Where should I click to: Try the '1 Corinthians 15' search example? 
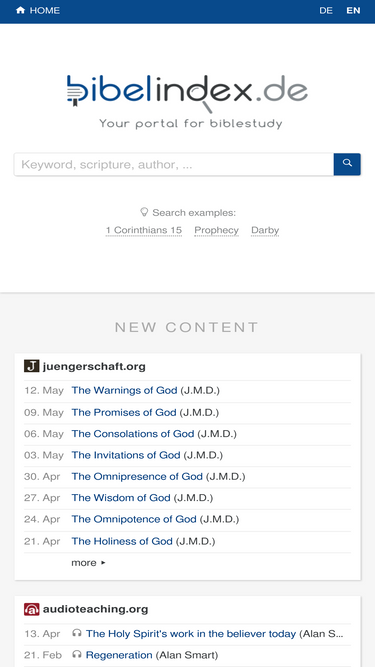(x=144, y=231)
